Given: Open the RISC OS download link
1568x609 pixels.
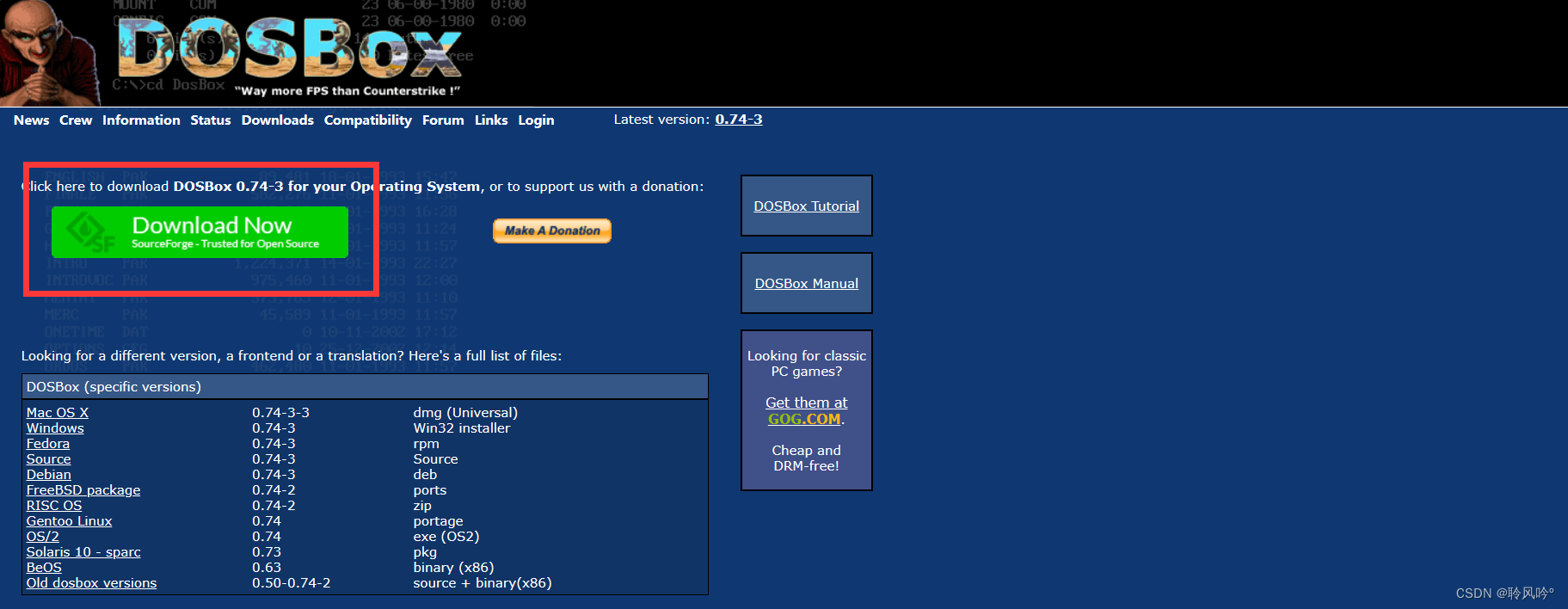Looking at the screenshot, I should tap(54, 506).
